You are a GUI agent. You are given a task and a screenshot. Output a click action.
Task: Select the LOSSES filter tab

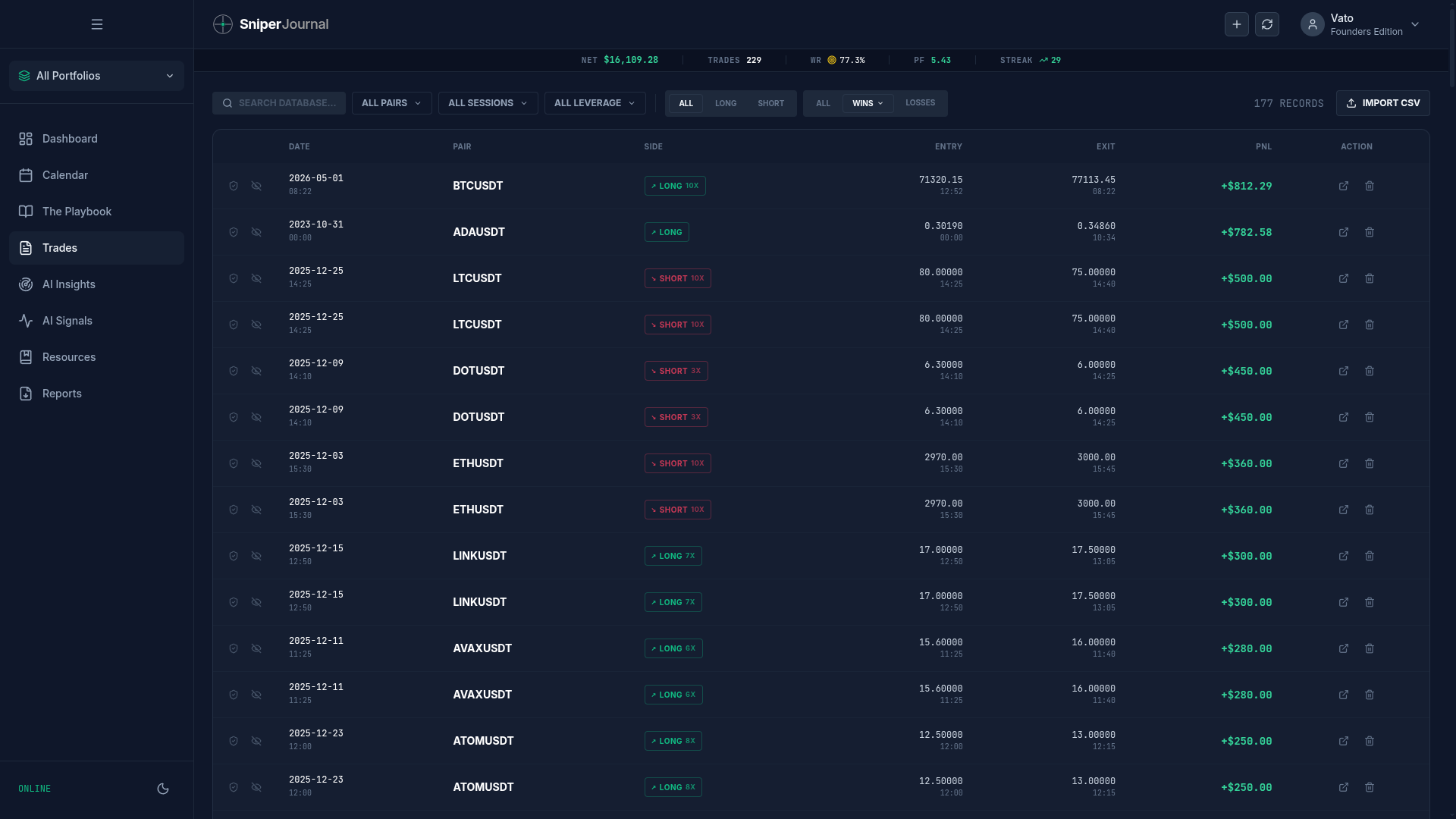coord(920,103)
